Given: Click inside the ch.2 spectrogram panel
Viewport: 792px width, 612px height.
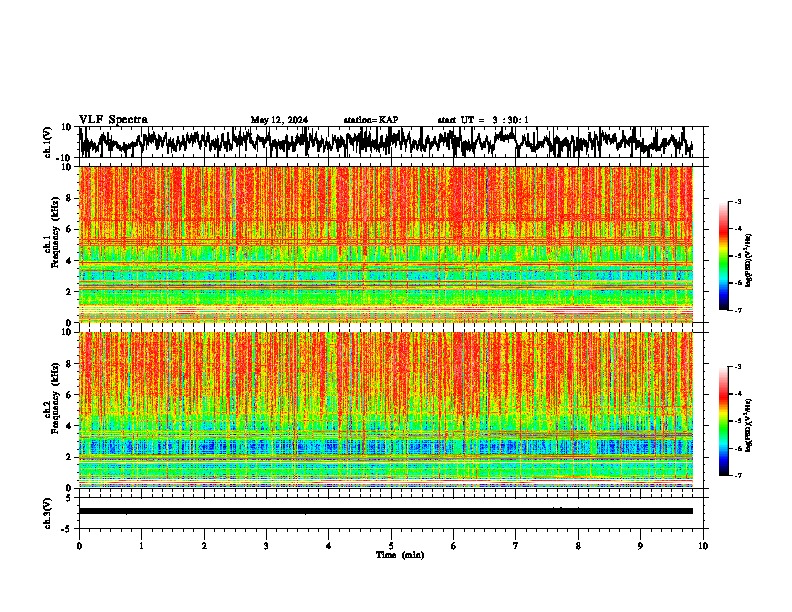Looking at the screenshot, I should point(386,410).
